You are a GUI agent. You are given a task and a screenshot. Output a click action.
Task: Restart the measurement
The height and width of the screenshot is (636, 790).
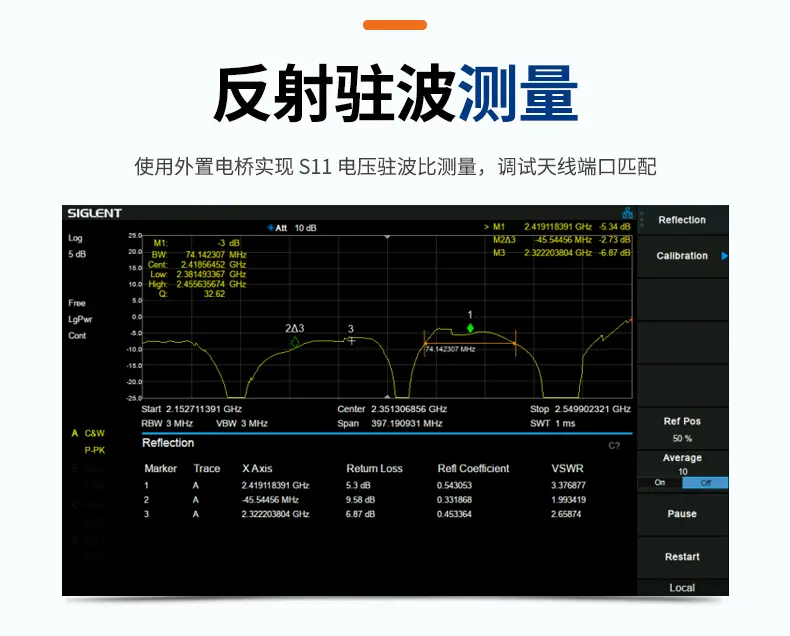coord(682,556)
